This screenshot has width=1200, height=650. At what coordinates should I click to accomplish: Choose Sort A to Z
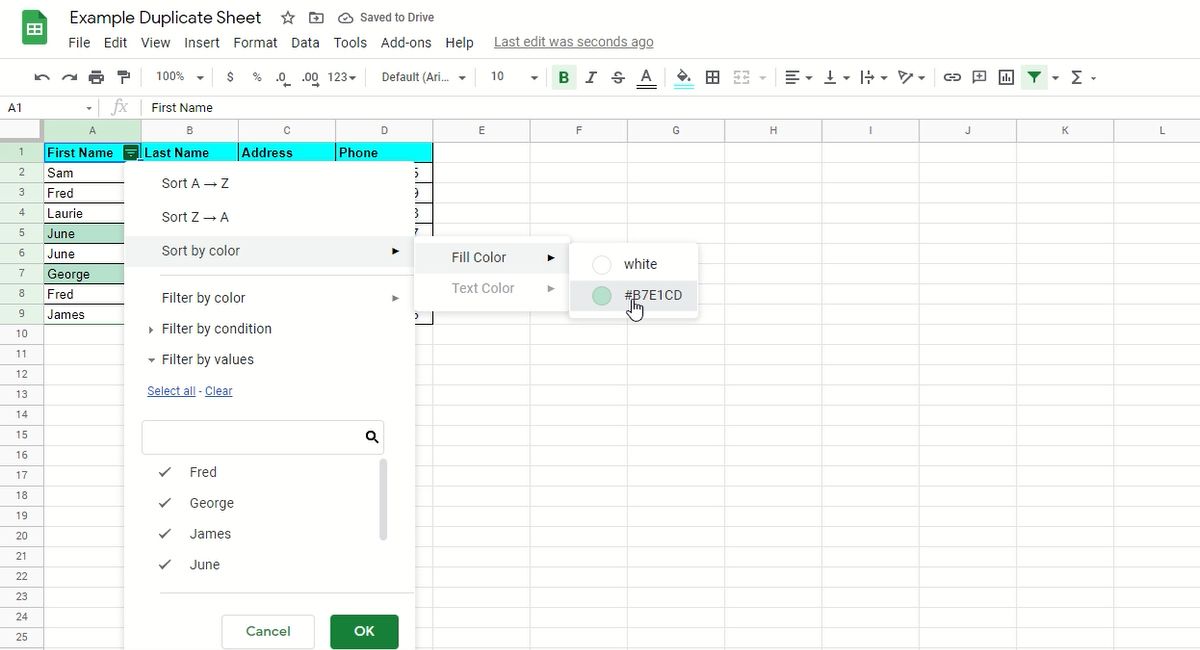pyautogui.click(x=195, y=183)
